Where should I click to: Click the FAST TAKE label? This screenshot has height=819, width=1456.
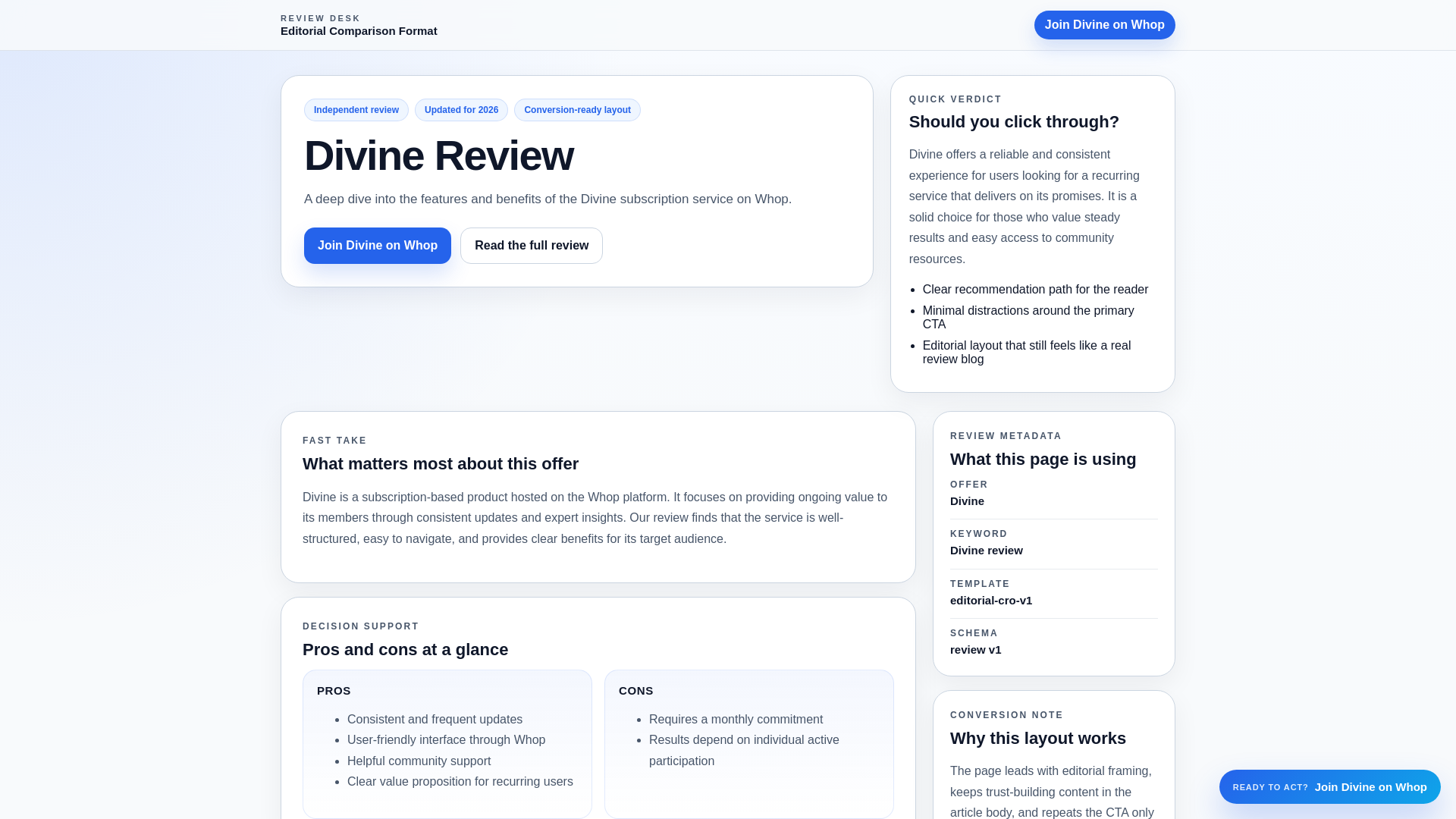[334, 441]
